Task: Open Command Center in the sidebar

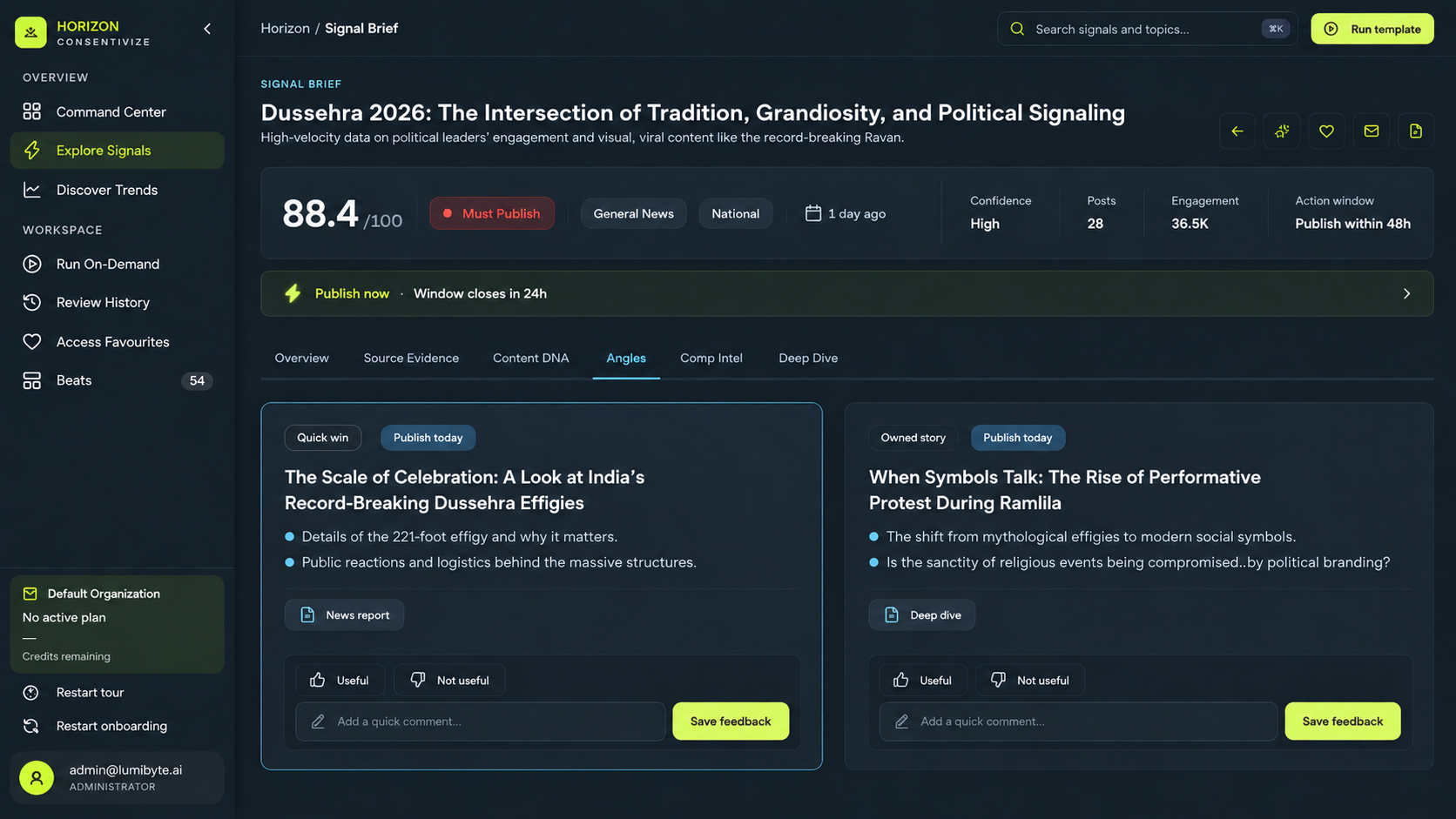Action: pyautogui.click(x=117, y=111)
